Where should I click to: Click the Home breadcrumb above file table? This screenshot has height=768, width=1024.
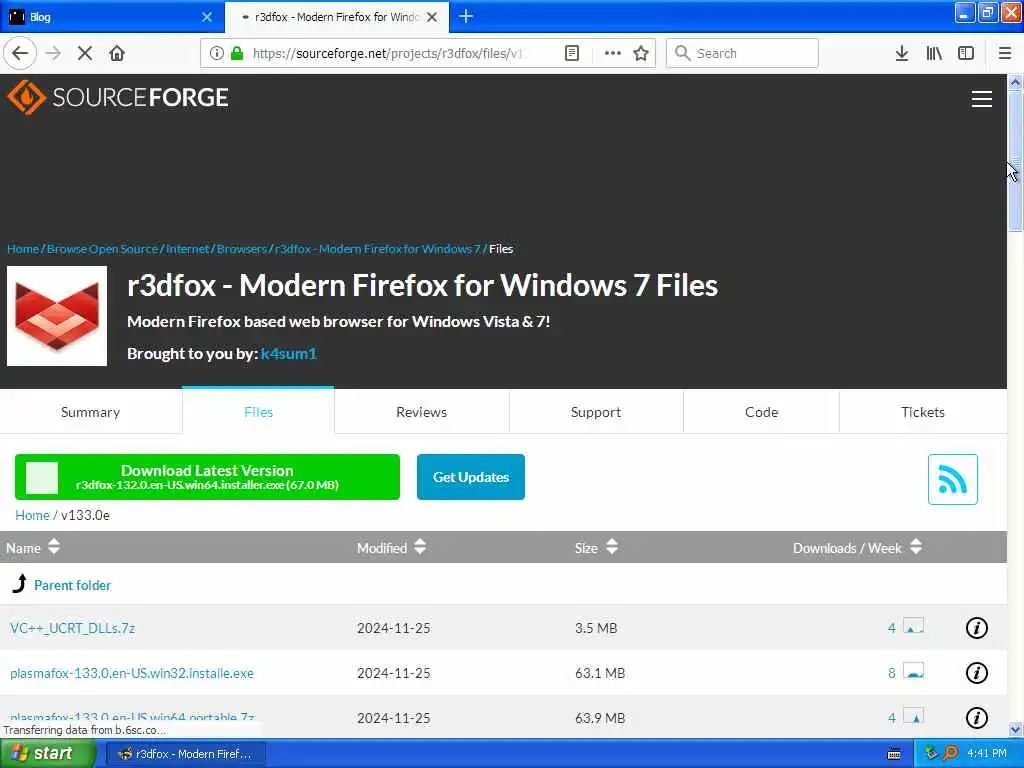coord(32,515)
